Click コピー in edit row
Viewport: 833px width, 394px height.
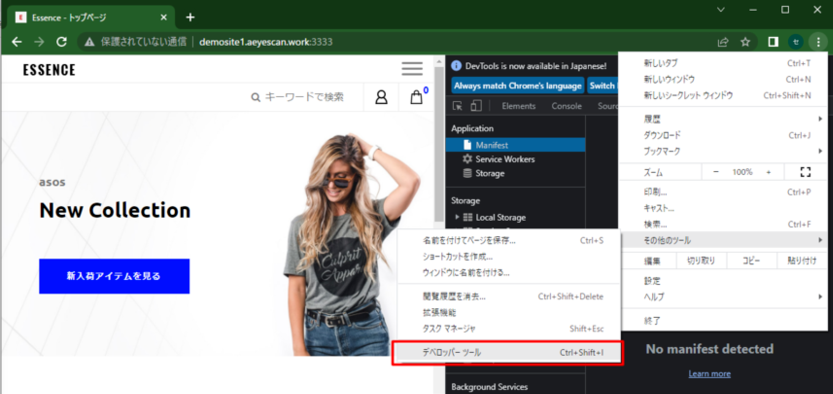[751, 261]
